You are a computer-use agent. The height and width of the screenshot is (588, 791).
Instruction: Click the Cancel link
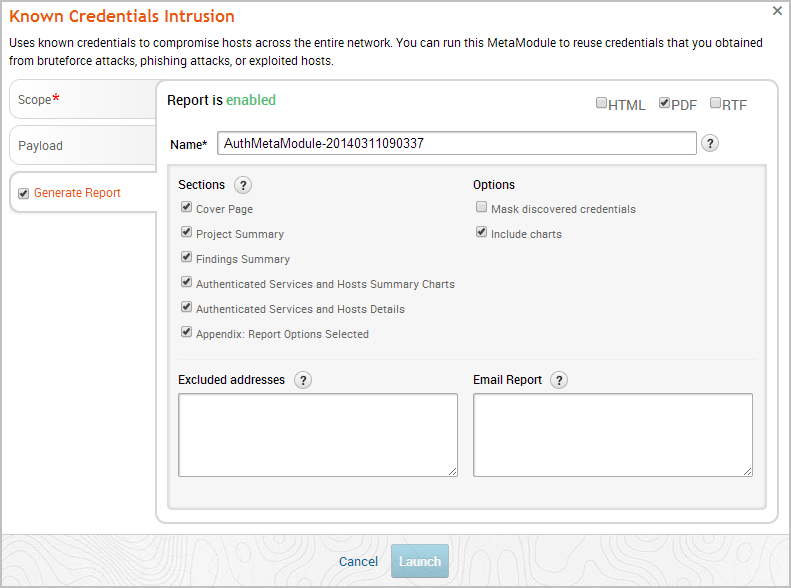tap(358, 562)
